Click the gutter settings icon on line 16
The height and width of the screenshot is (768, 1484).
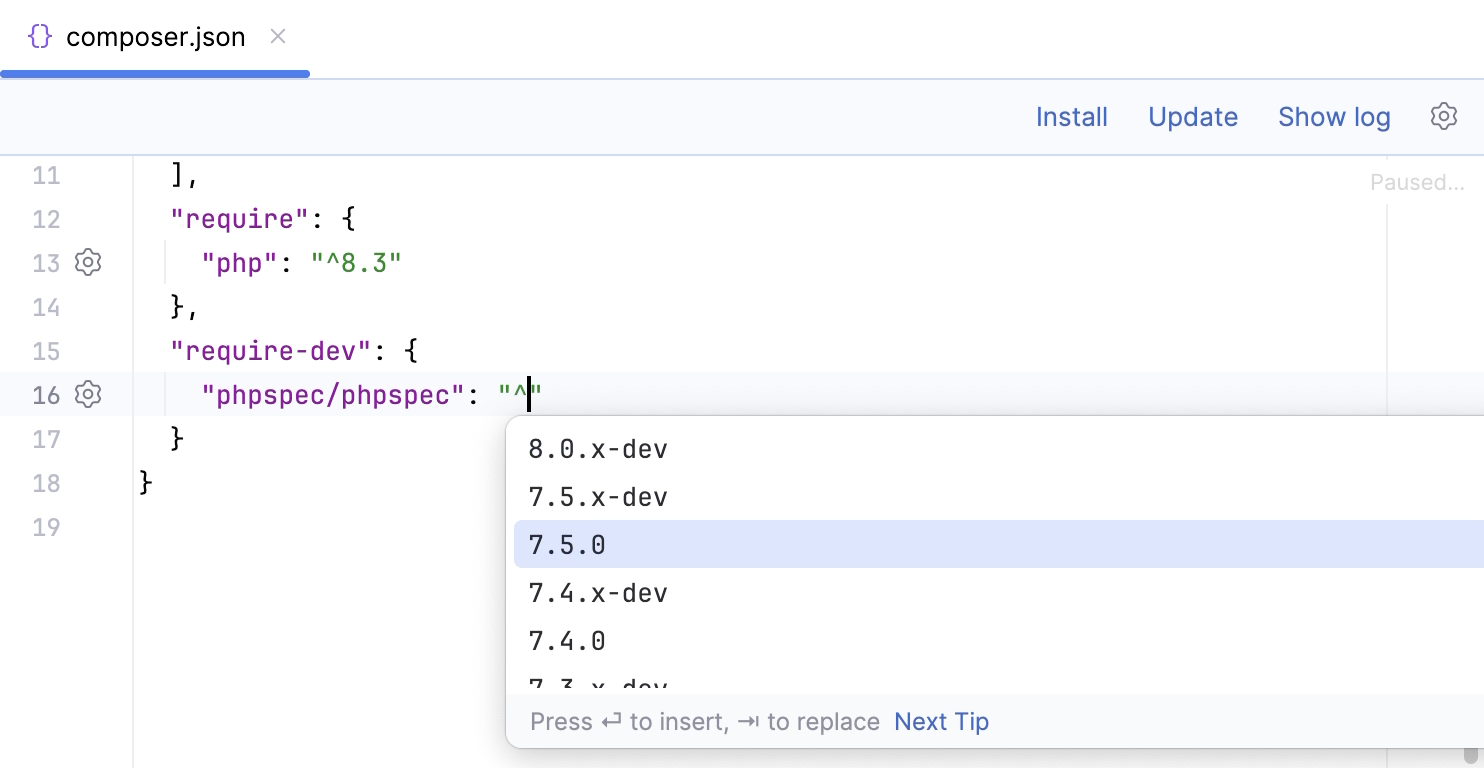[x=88, y=394]
